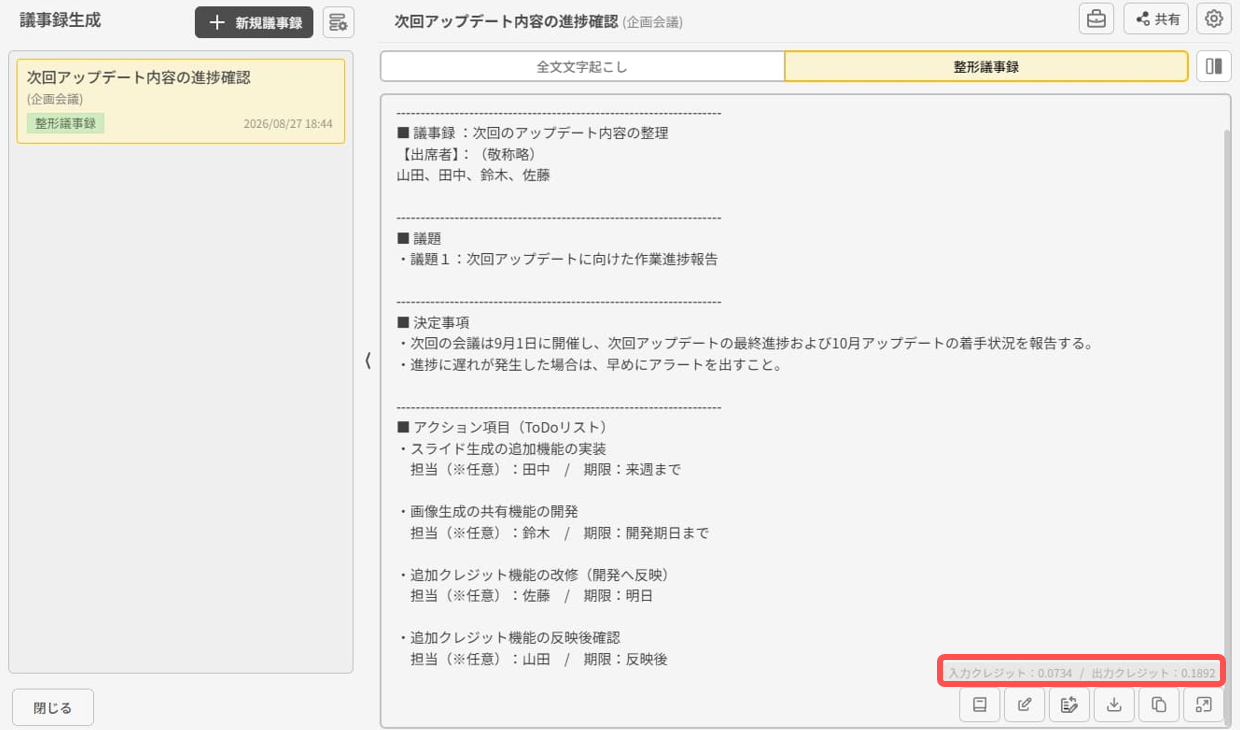Click the 担当 line showing 山田 and 反映後
1240x730 pixels.
click(539, 659)
